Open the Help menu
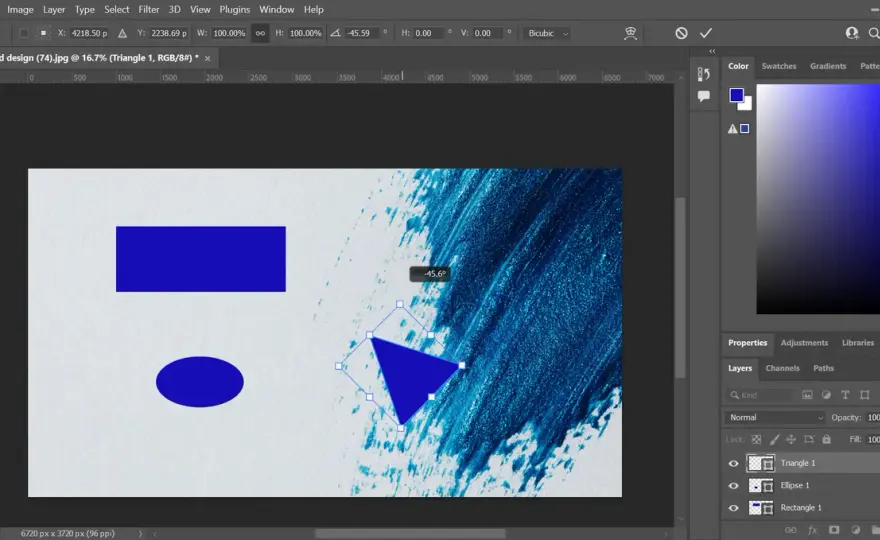Viewport: 880px width, 540px height. click(x=314, y=10)
